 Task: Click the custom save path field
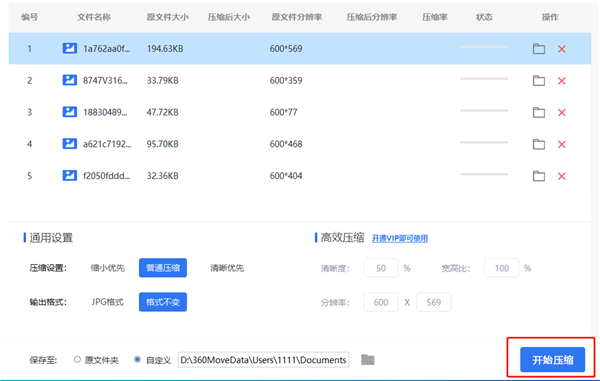pyautogui.click(x=263, y=360)
